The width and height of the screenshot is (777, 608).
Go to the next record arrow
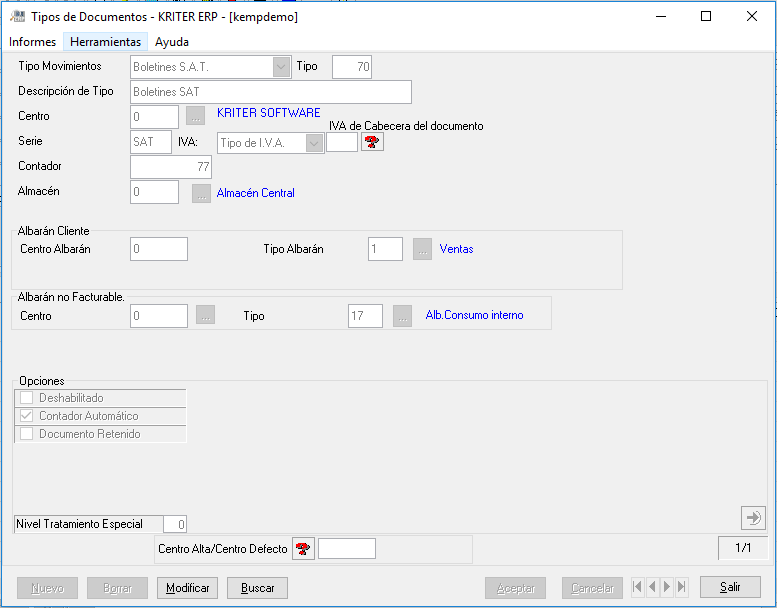(667, 587)
